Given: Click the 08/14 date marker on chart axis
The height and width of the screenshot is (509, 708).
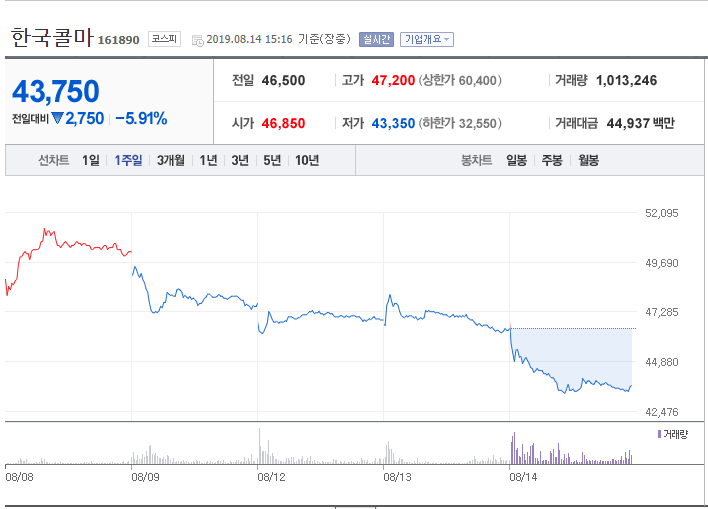Looking at the screenshot, I should pos(523,477).
